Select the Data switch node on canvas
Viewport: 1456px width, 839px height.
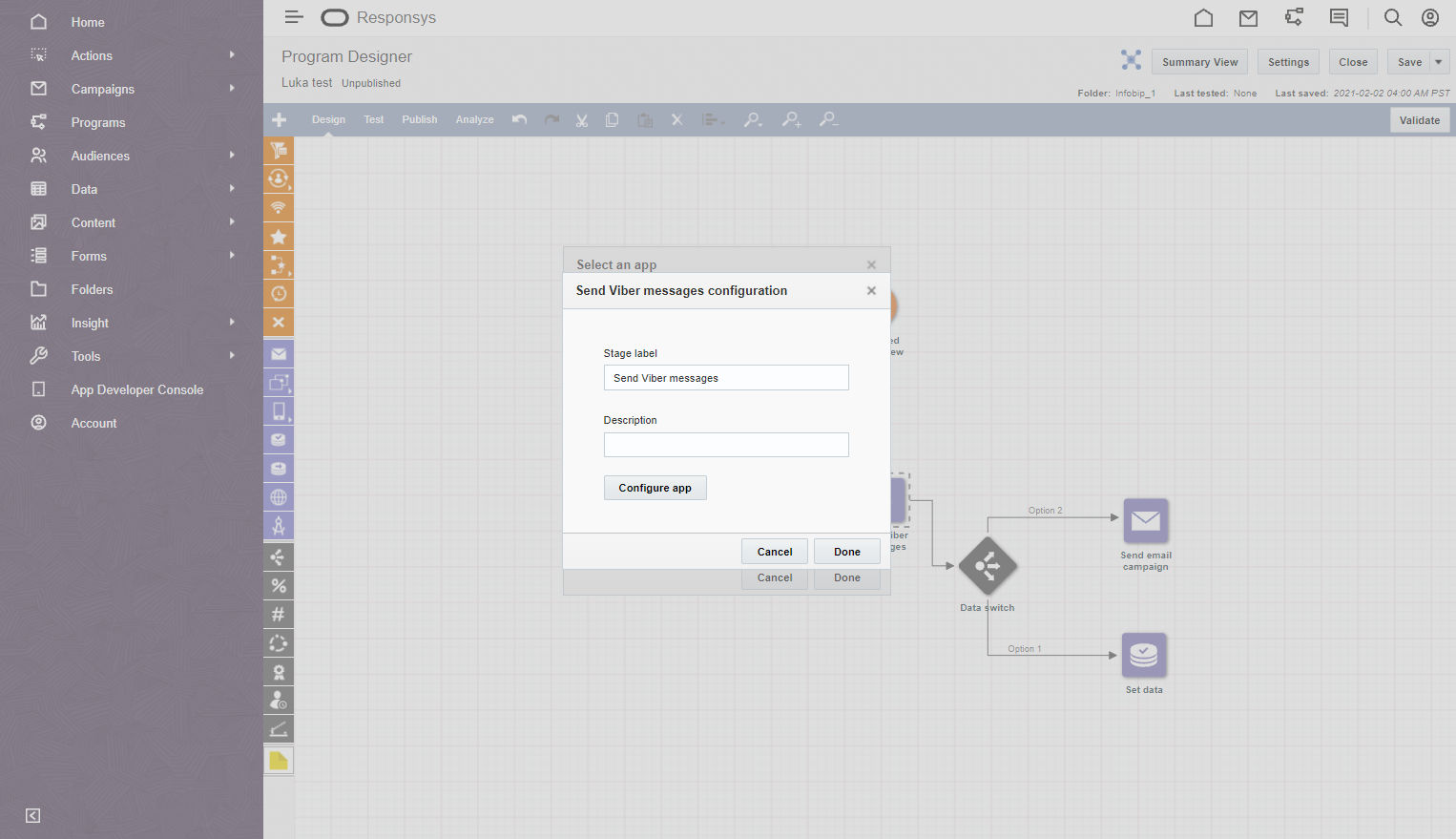point(988,567)
